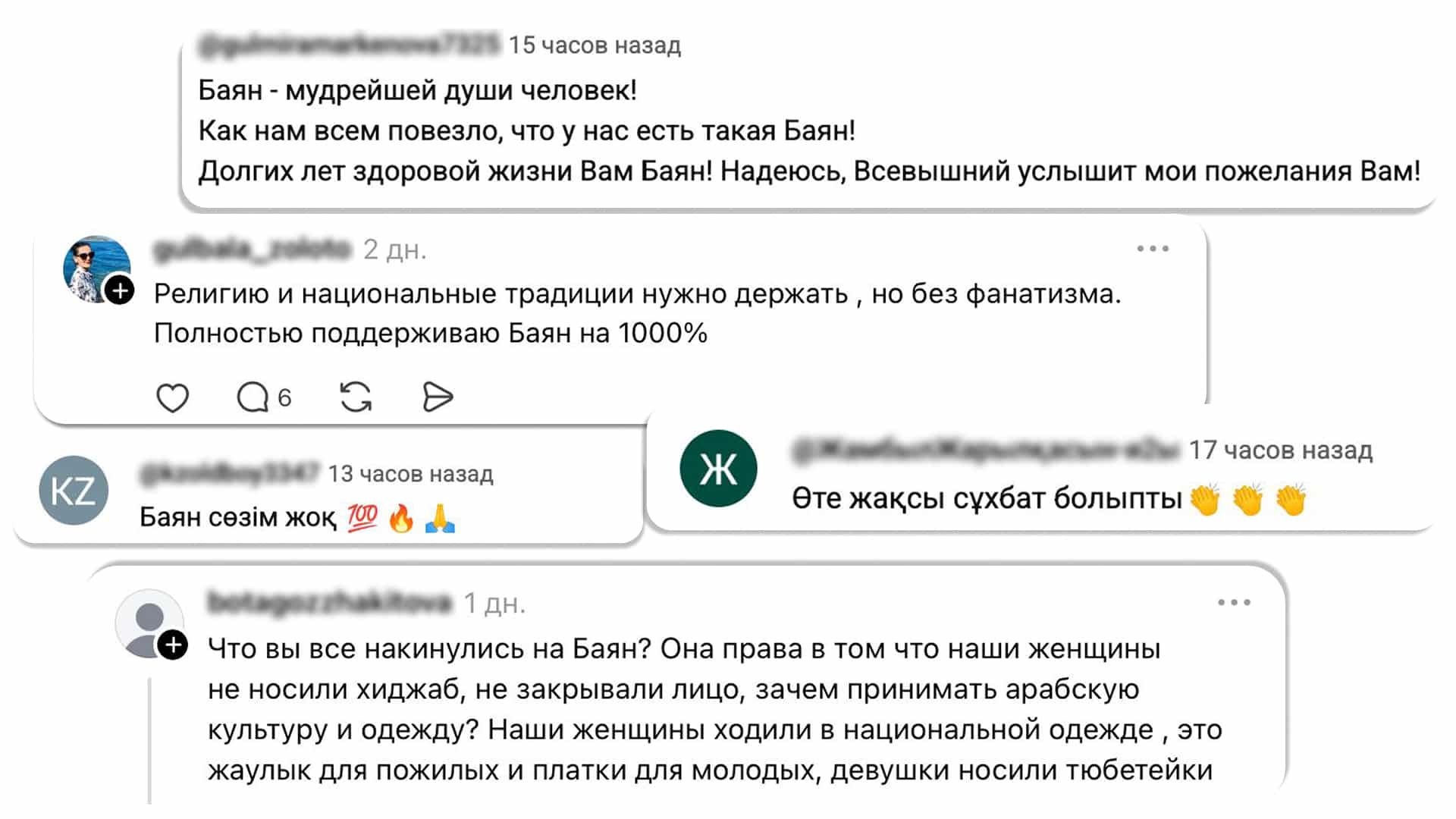1456x819 pixels.
Task: Click the '15 часов назад' timestamp
Action: pyautogui.click(x=595, y=45)
